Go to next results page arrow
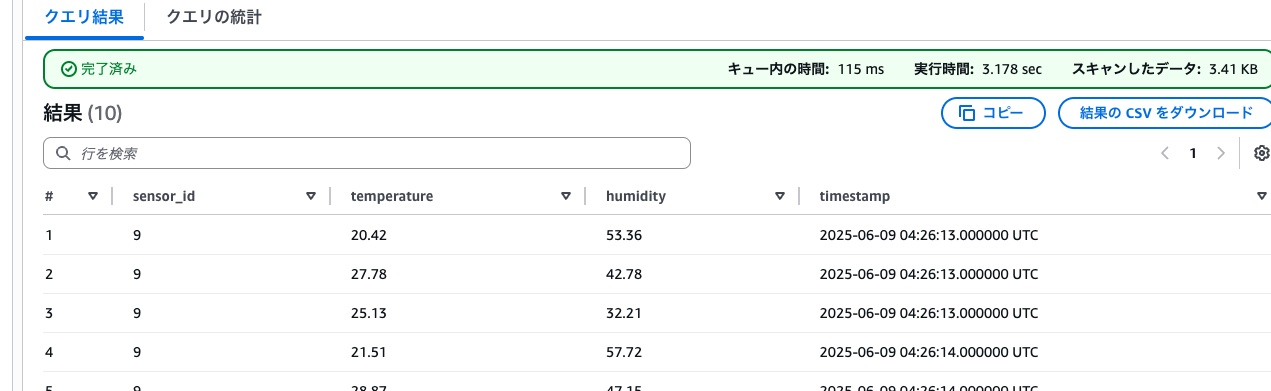This screenshot has width=1271, height=391. pos(1220,153)
